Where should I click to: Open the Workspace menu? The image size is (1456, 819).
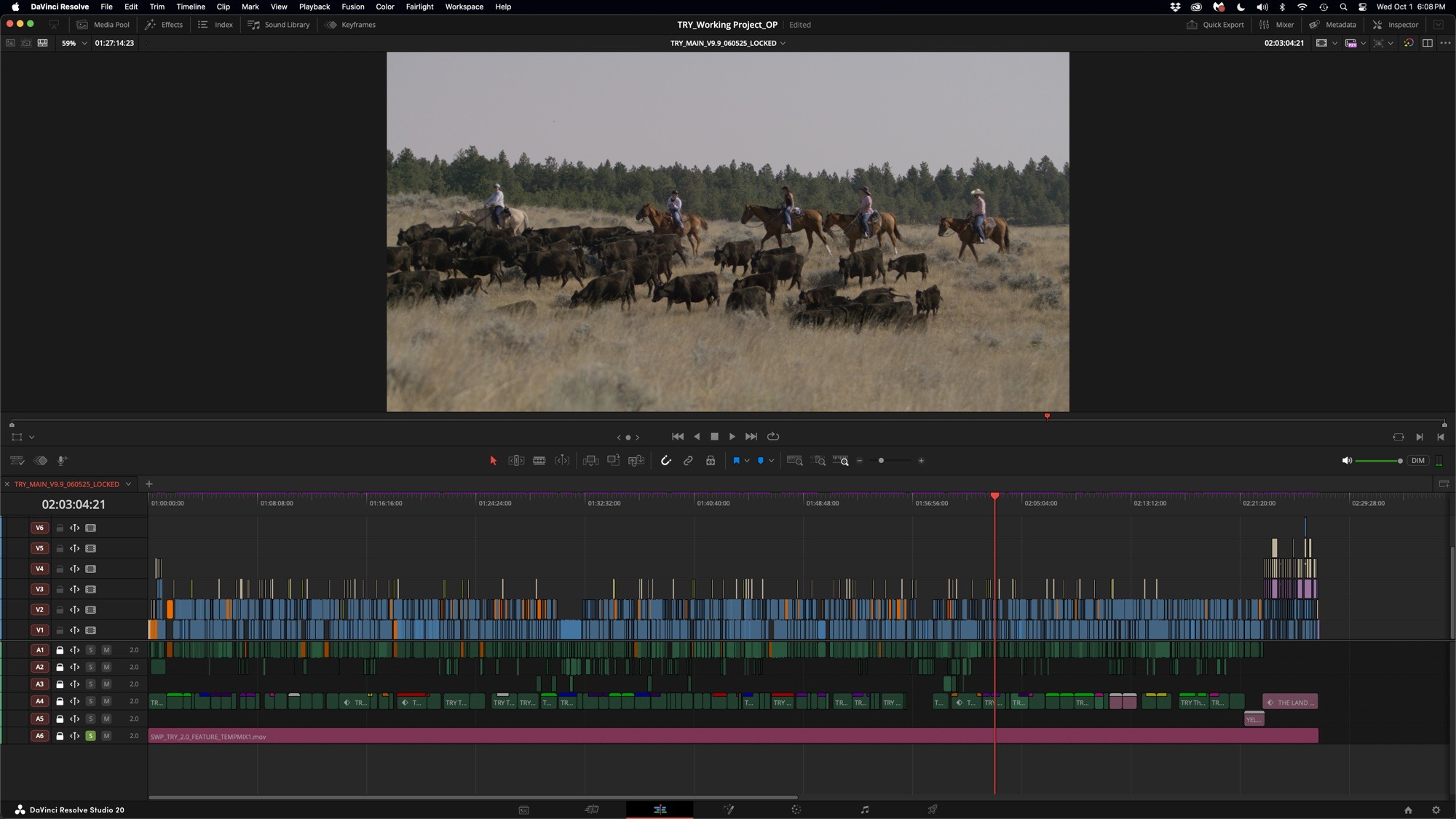tap(464, 7)
